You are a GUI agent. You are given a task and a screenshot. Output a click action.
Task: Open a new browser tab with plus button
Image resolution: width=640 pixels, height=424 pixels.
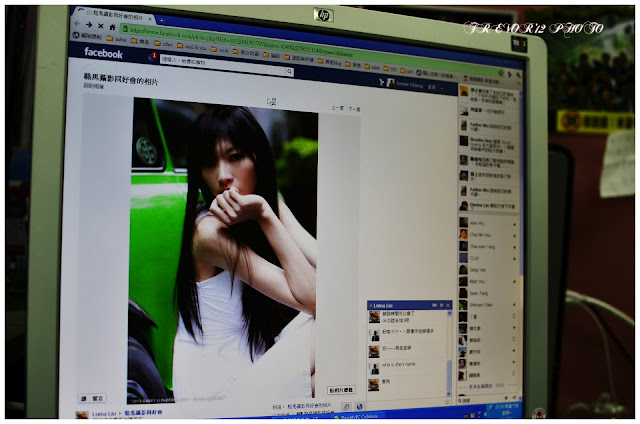[x=162, y=20]
